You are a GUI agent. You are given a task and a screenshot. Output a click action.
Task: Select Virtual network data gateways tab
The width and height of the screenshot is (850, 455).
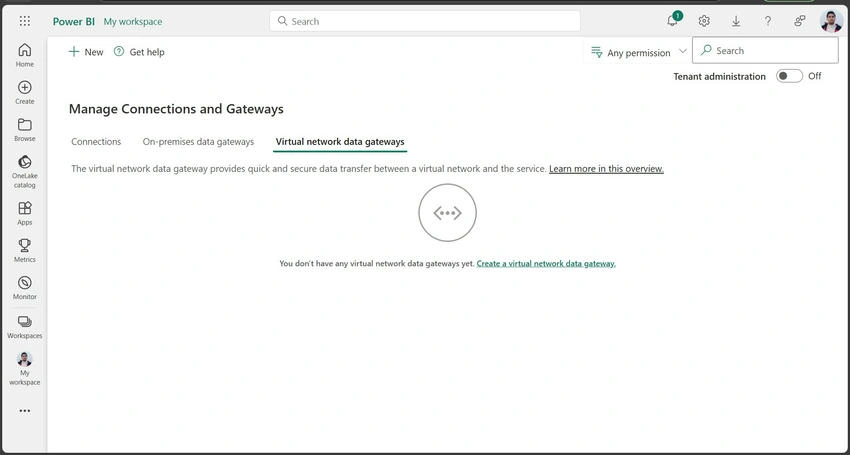[340, 142]
